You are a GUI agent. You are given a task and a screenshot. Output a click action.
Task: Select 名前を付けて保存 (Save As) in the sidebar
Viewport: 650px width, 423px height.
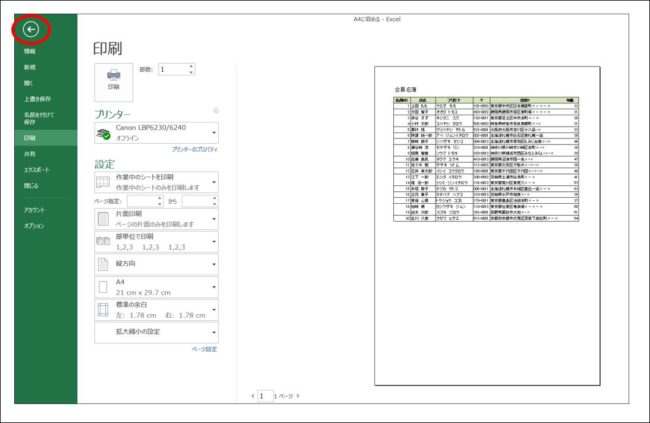tap(39, 118)
